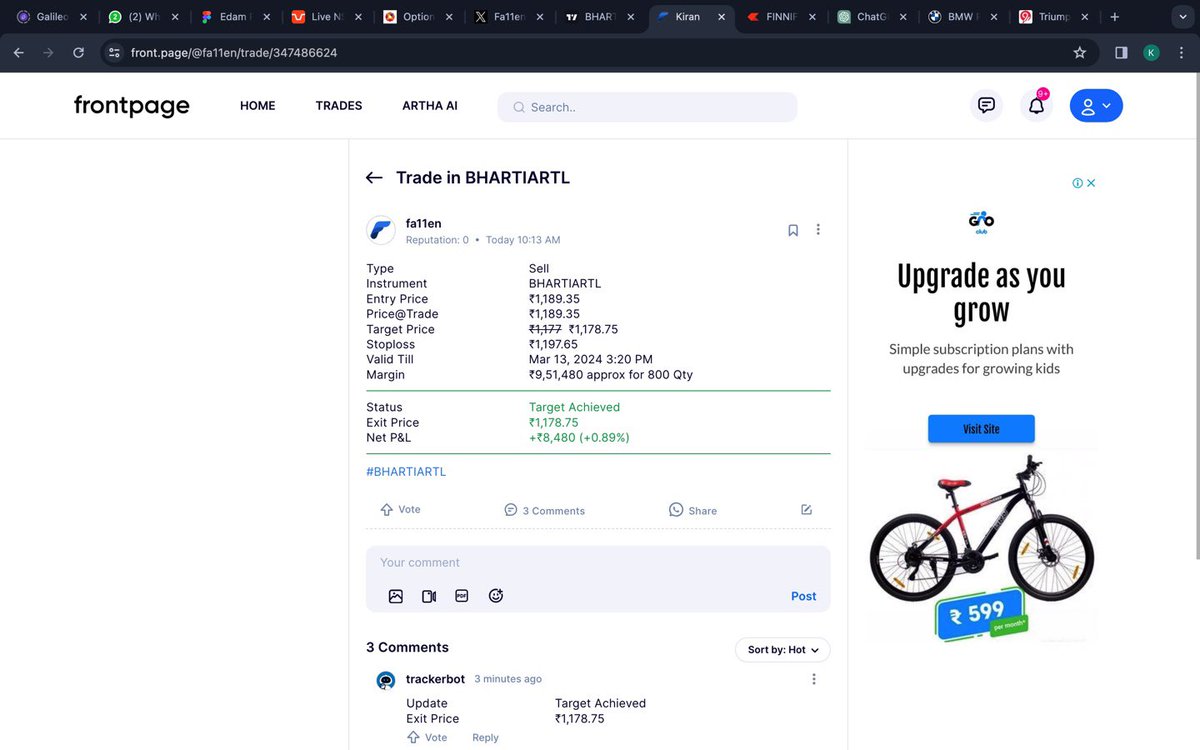Click the fa11en username

pos(423,223)
